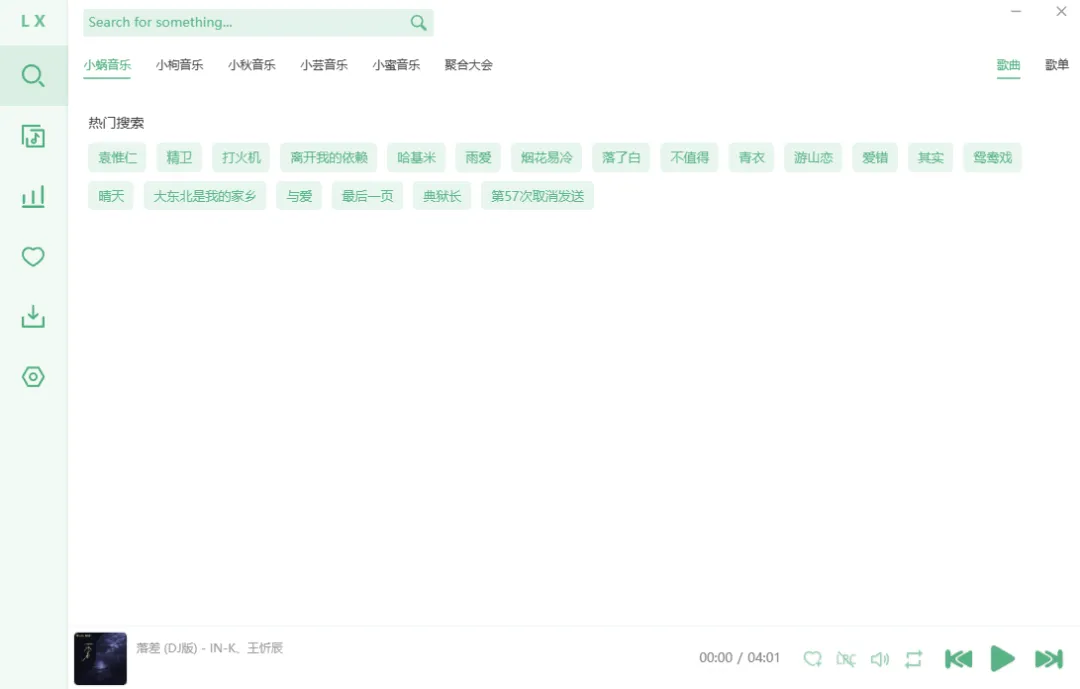Play the current song
The image size is (1080, 689).
click(1002, 659)
